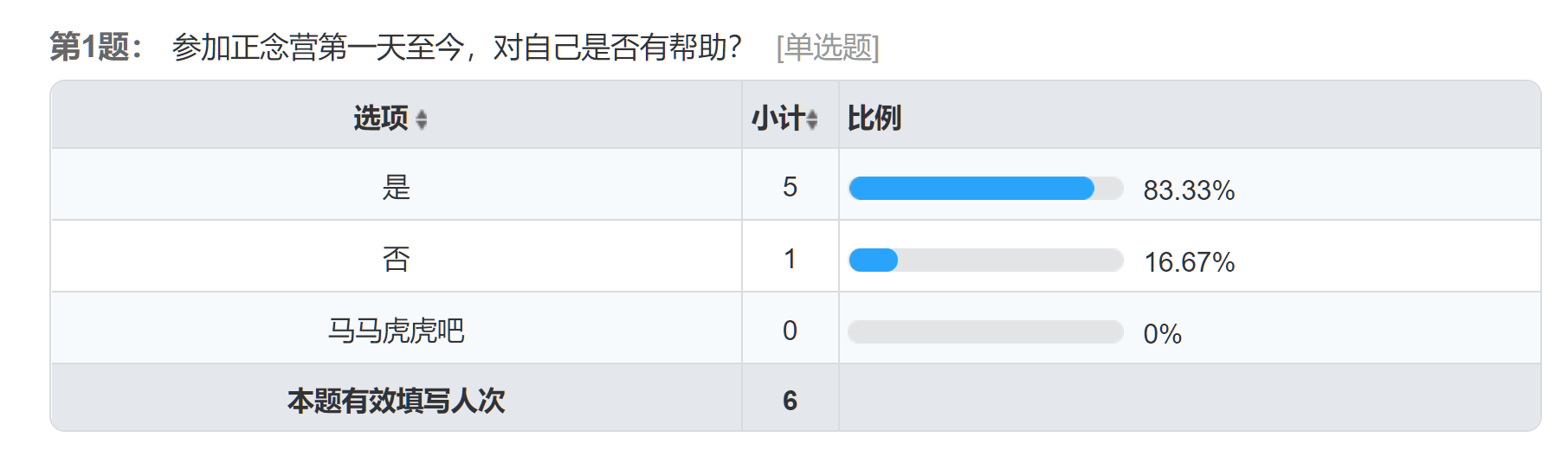Click the 0% percentage label
This screenshot has height=450, width=1568.
(1162, 334)
